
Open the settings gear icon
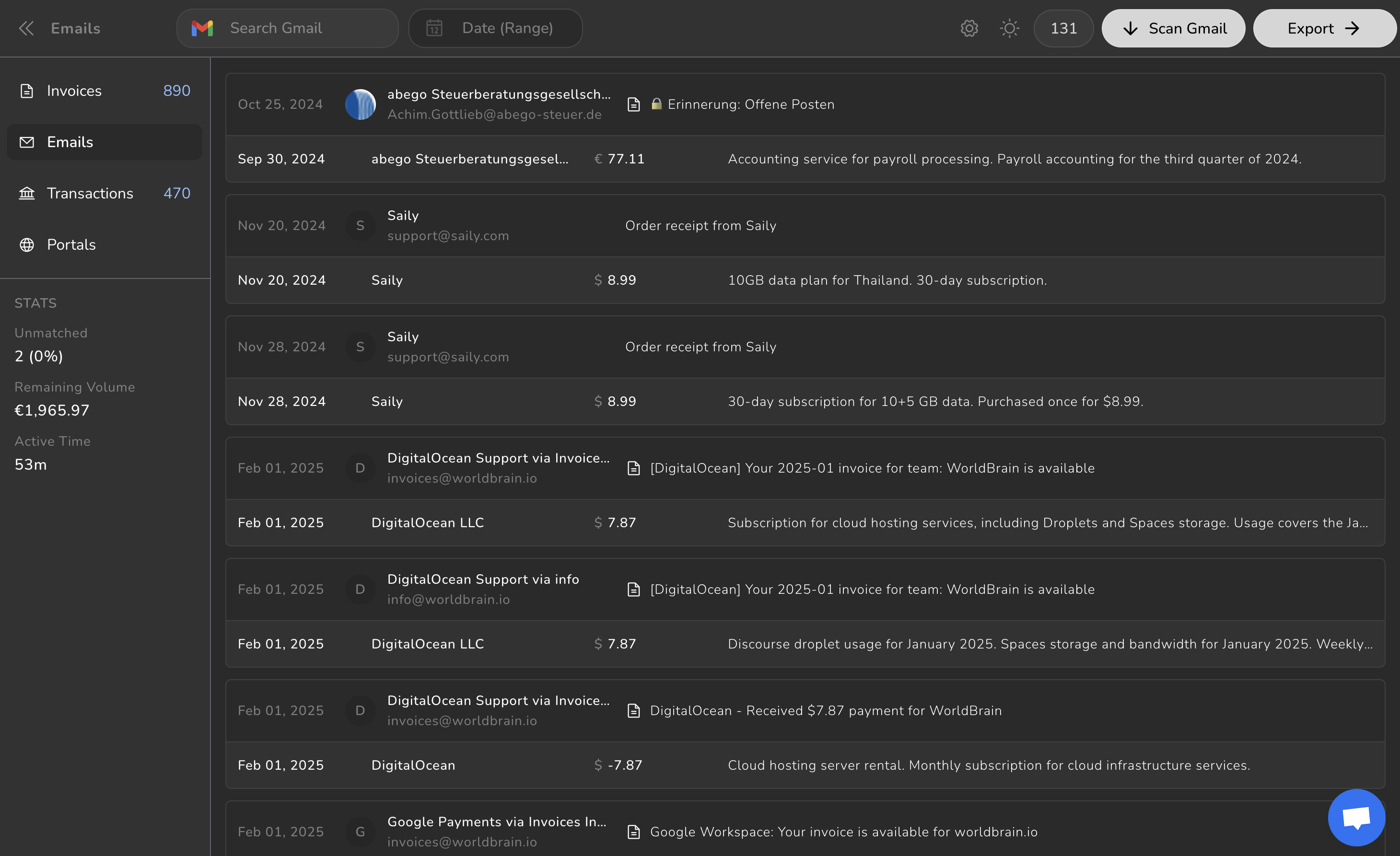[x=969, y=28]
